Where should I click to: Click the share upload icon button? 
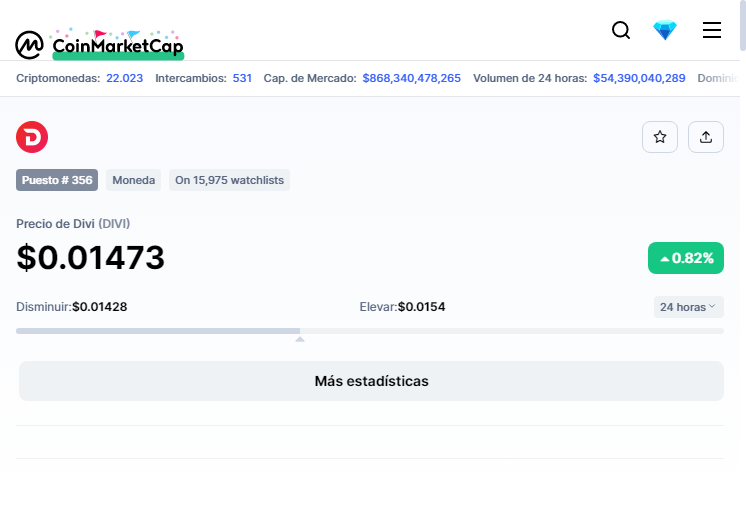(706, 137)
